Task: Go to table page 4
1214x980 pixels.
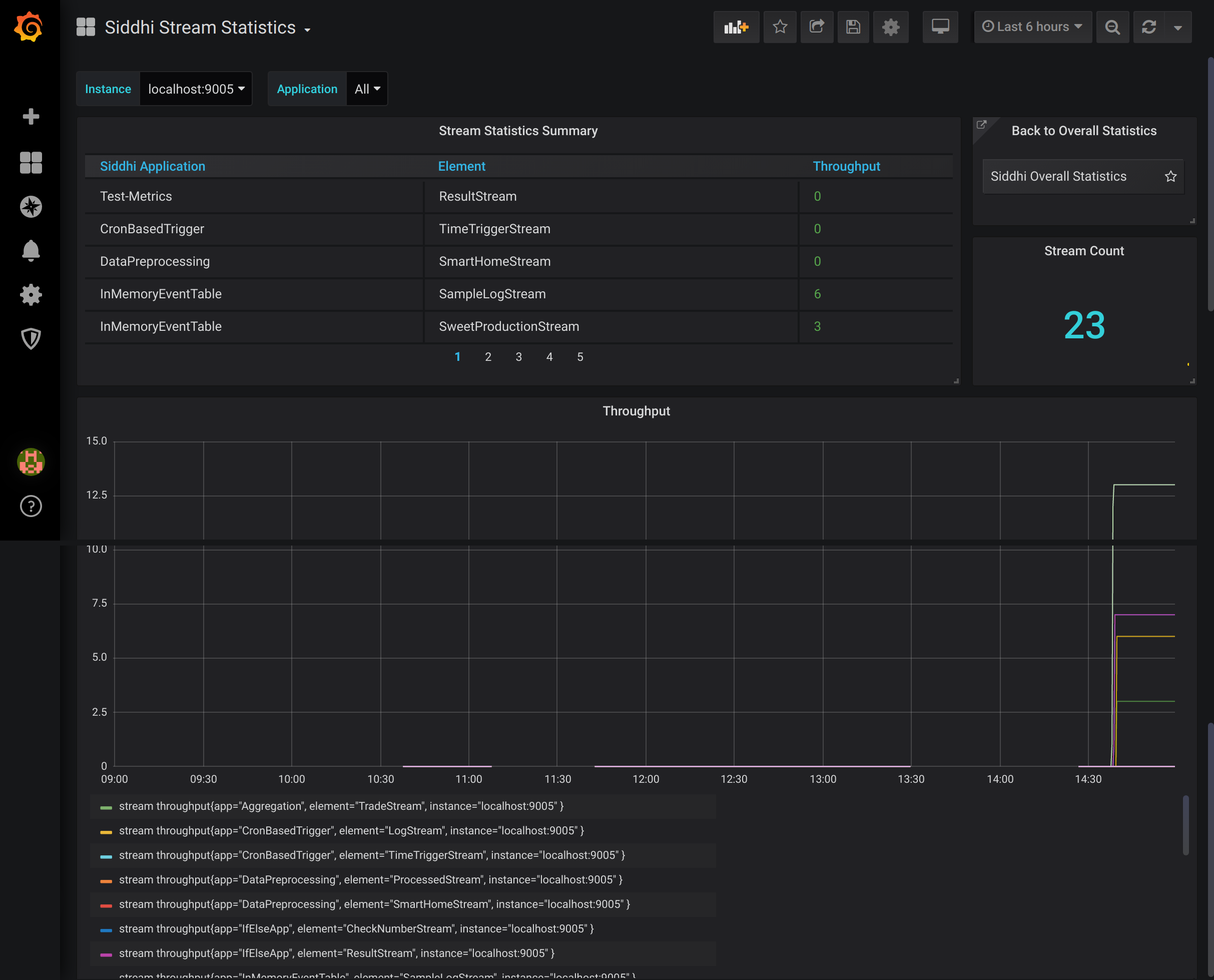Action: (549, 357)
